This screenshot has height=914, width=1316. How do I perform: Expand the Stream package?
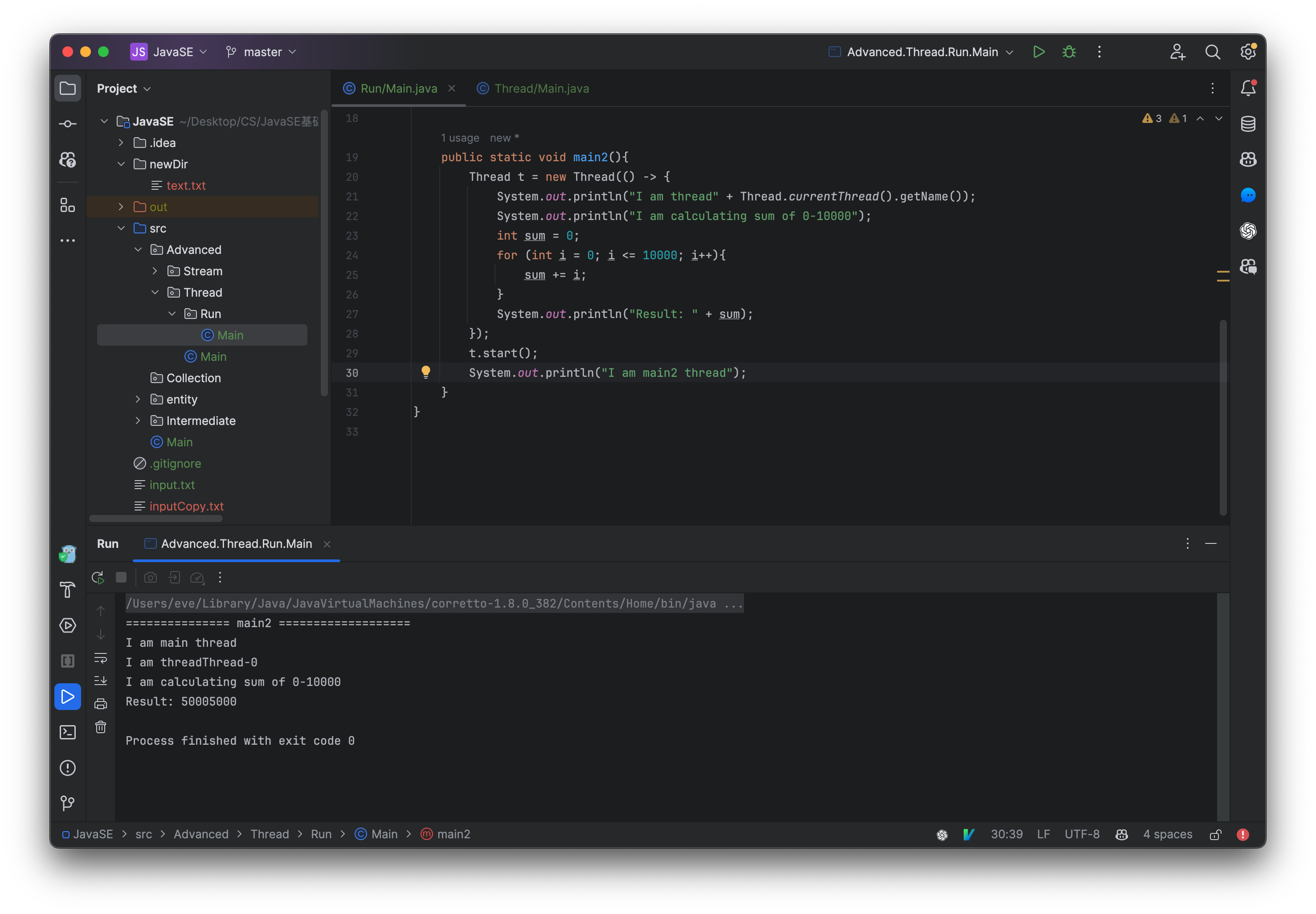click(x=155, y=270)
